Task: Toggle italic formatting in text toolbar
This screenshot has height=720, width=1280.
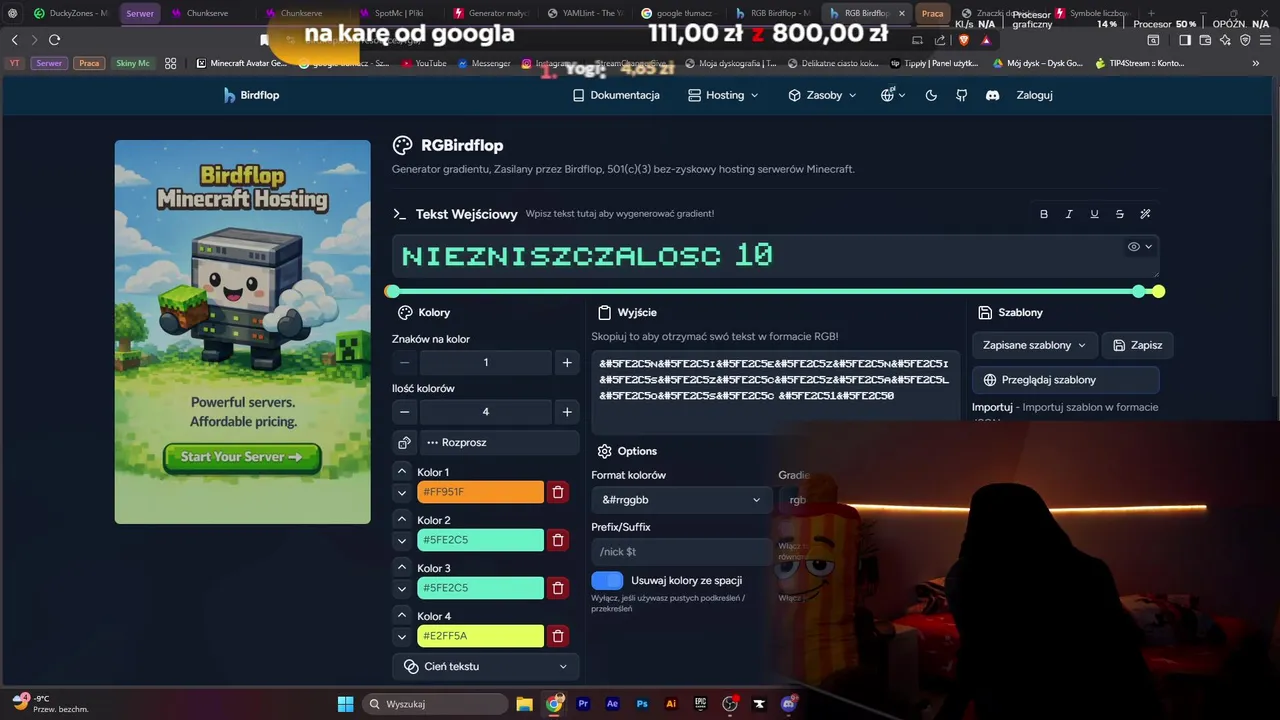Action: click(1069, 214)
